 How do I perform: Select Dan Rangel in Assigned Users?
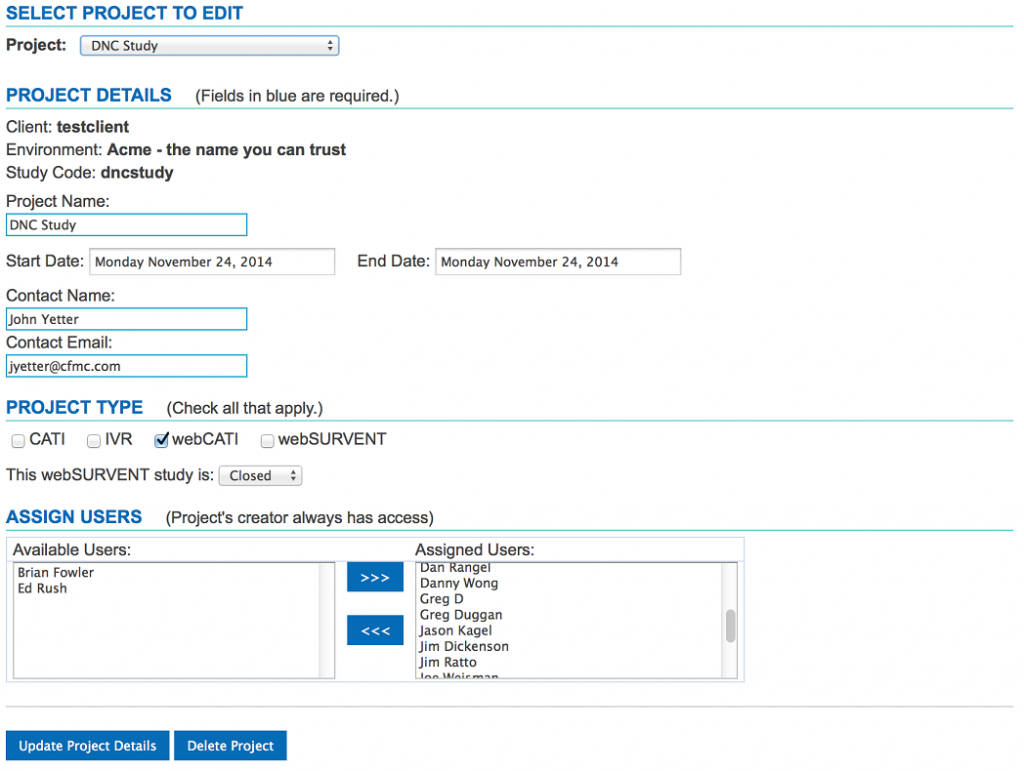(457, 567)
